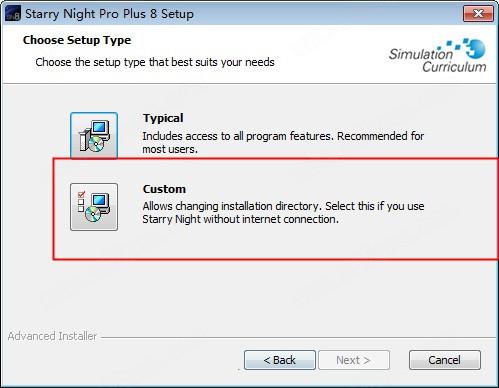Click the 'Choose Setup Type' header text
This screenshot has width=499, height=388.
pyautogui.click(x=77, y=40)
